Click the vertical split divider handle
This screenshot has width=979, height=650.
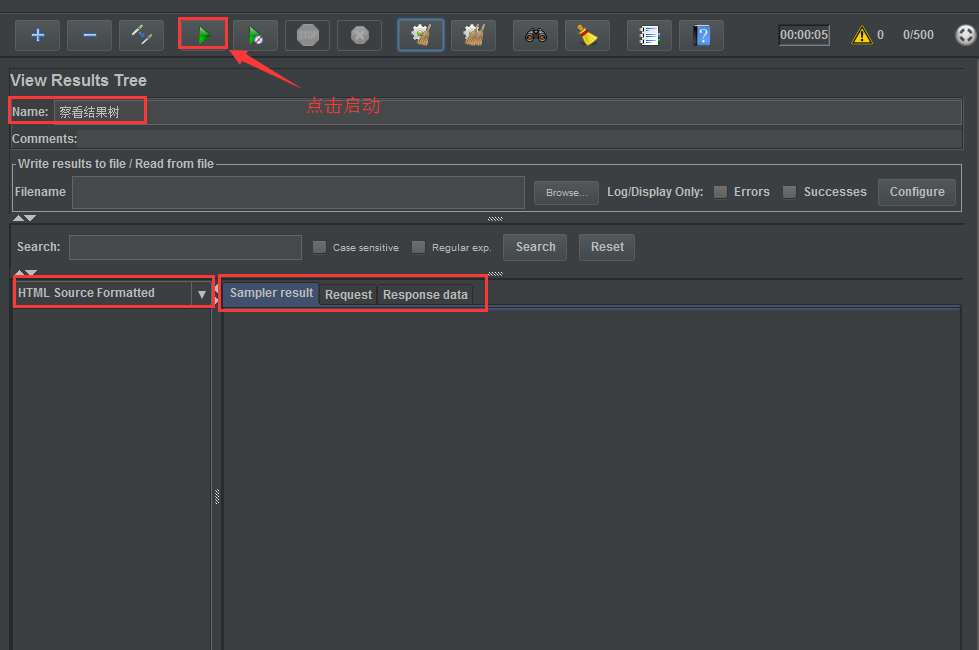pos(217,496)
